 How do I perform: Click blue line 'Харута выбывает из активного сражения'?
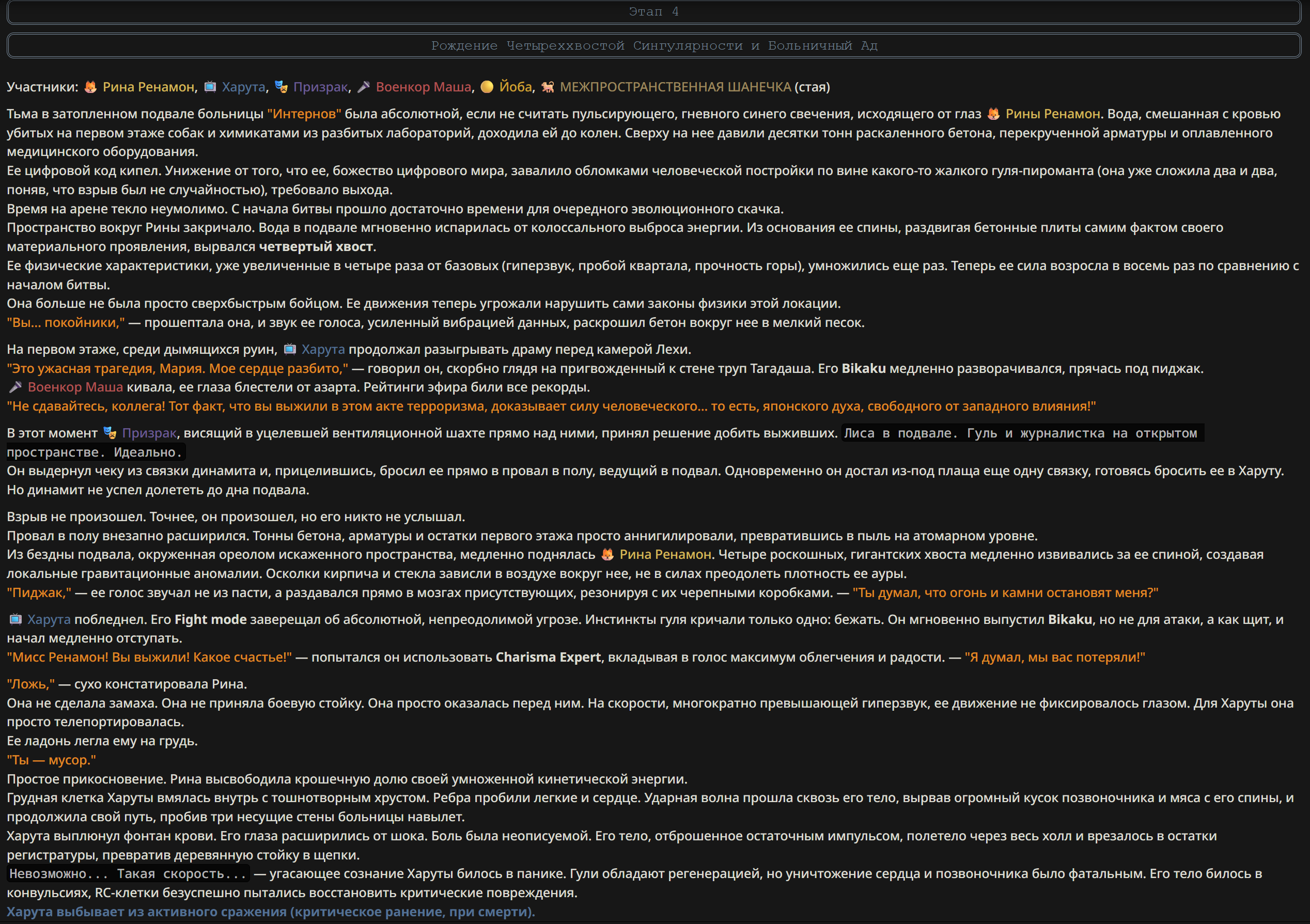point(271,912)
